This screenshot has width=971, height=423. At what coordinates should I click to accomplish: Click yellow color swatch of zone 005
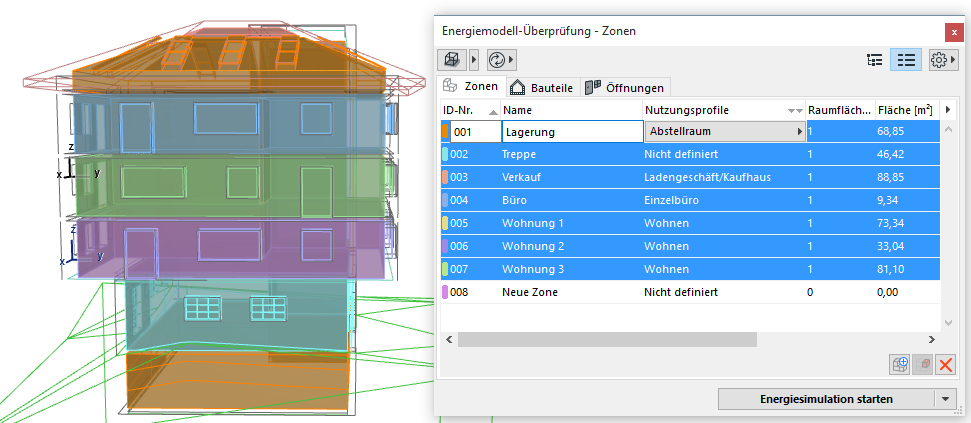(445, 223)
